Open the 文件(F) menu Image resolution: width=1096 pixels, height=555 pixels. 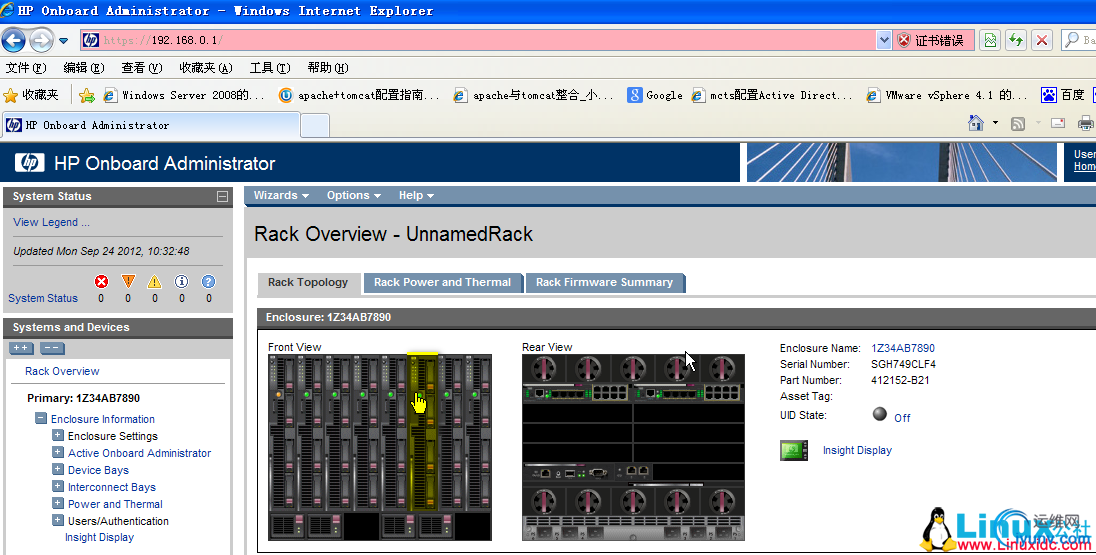click(26, 68)
